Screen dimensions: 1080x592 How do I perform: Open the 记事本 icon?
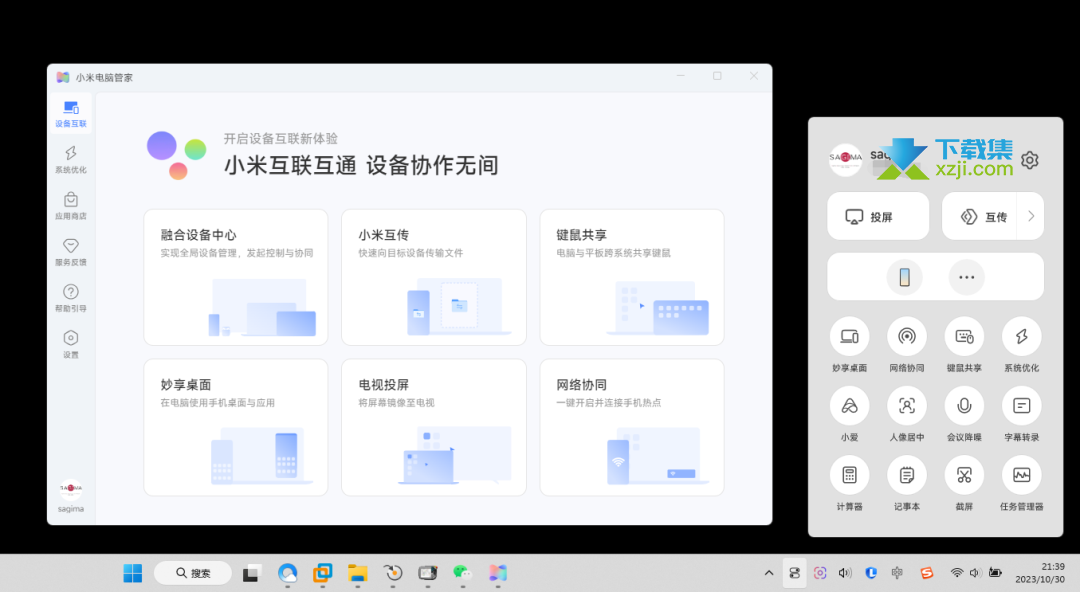pos(906,475)
